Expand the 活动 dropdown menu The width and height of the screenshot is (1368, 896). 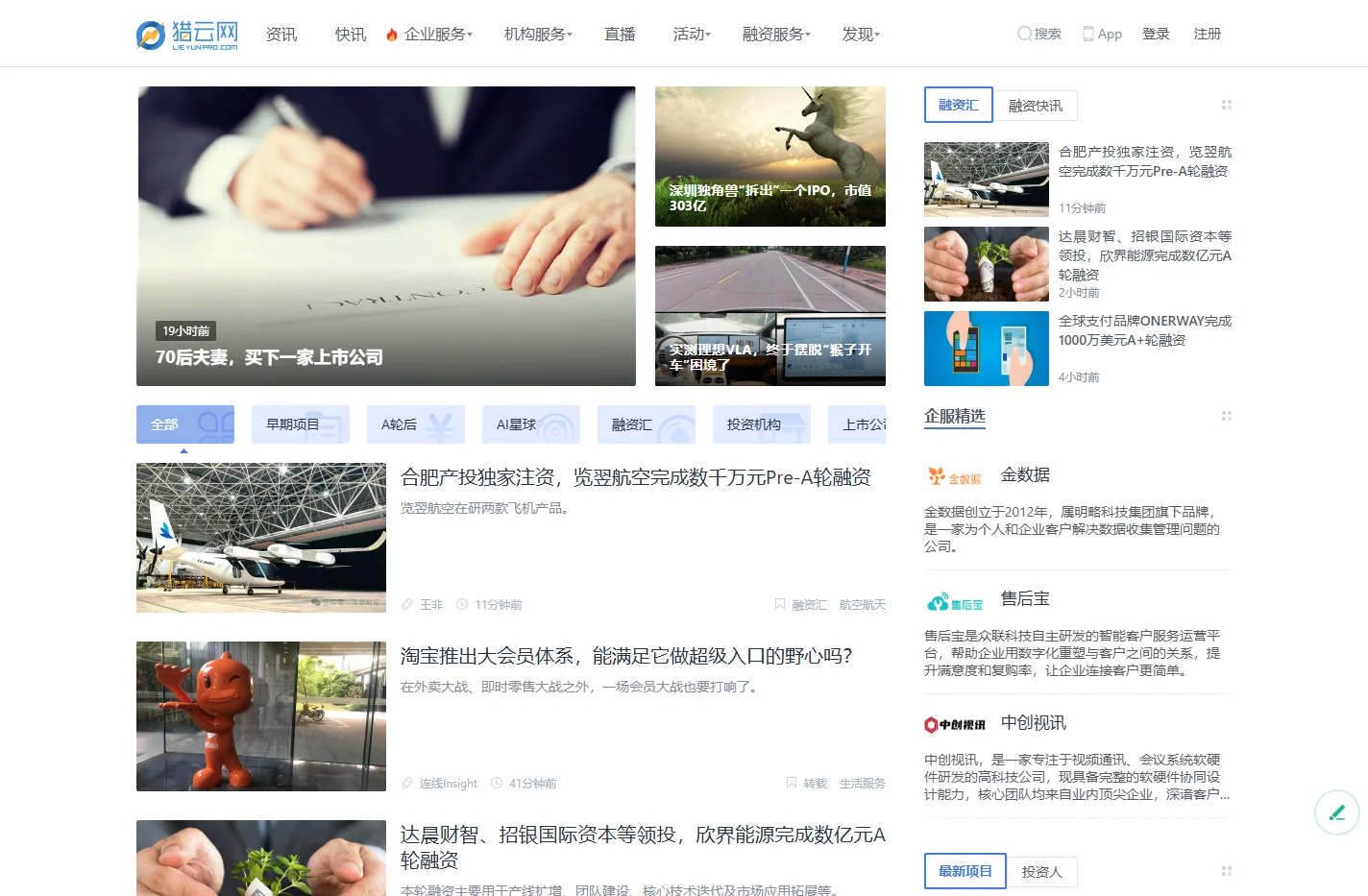692,35
